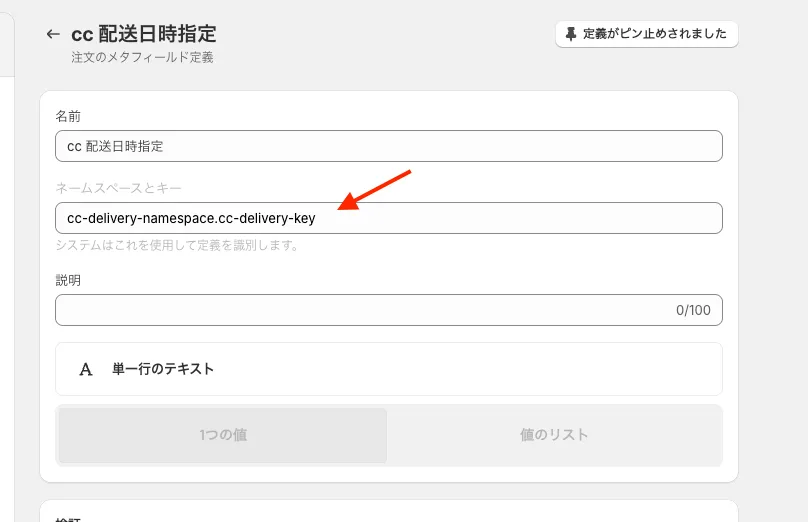Click the 名前 field label
The image size is (808, 522).
click(x=68, y=117)
